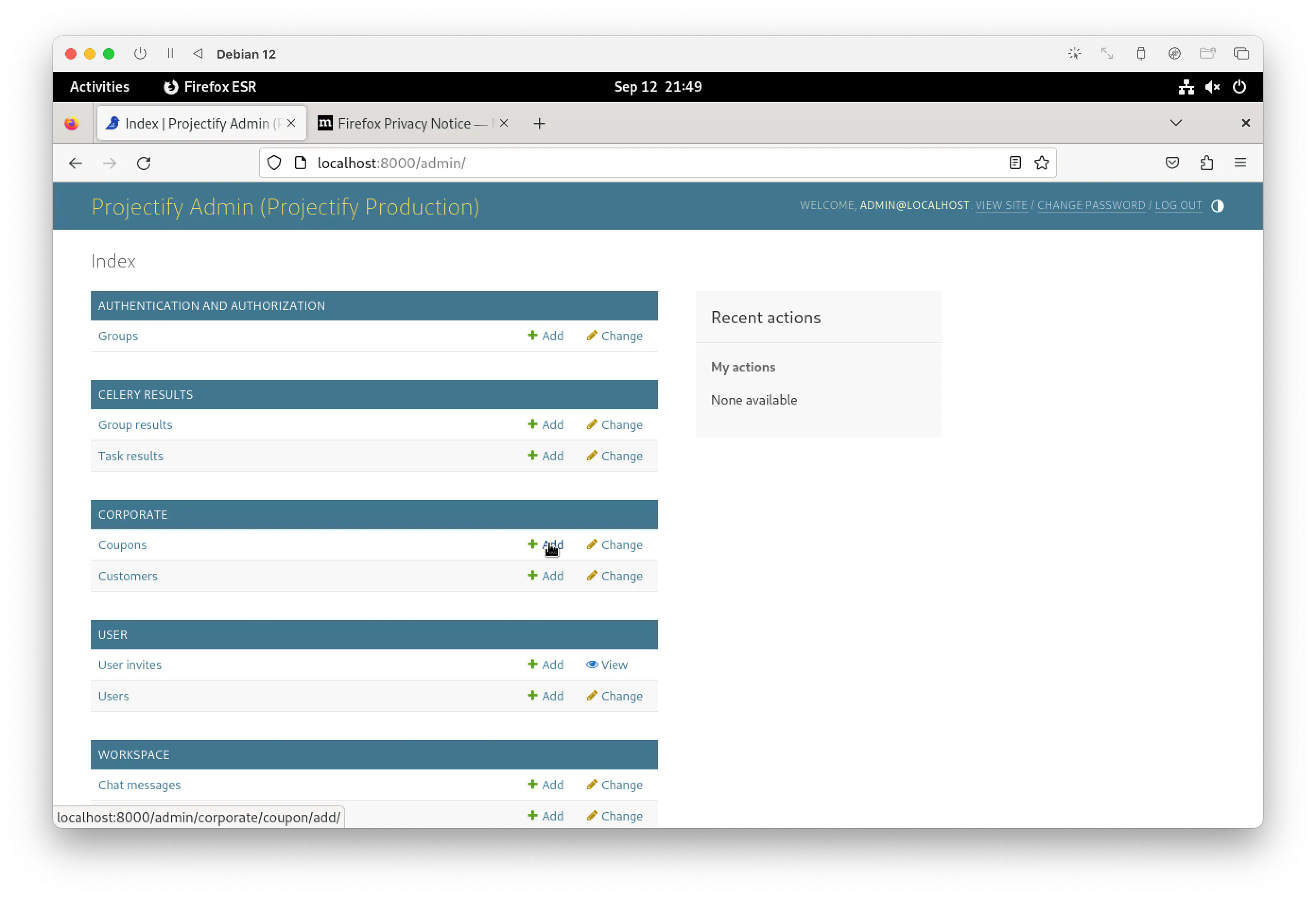1316x898 pixels.
Task: Pause the Debian 12 virtual machine
Action: coord(170,54)
